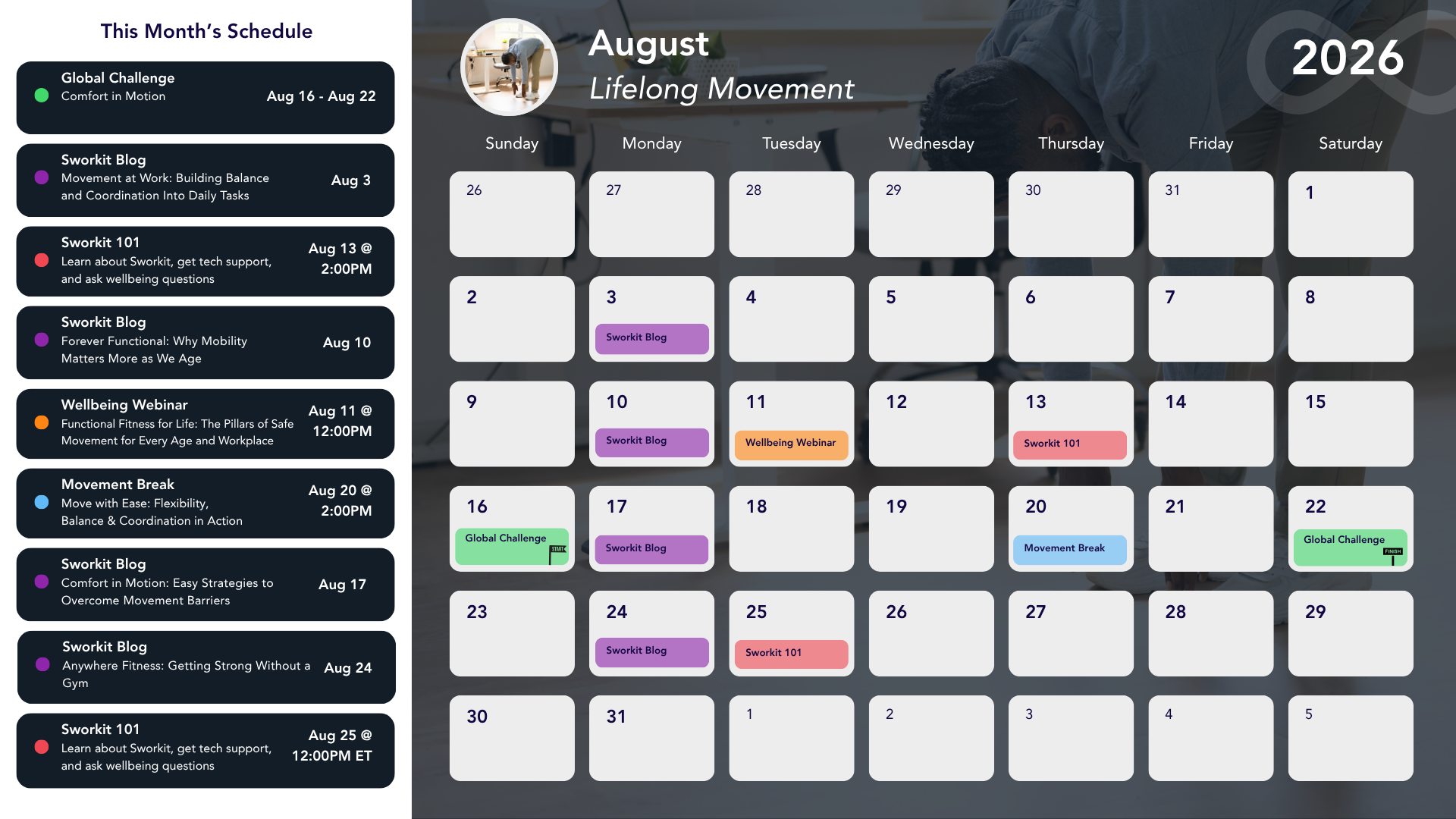Open the circular stretching photo thumbnail
This screenshot has height=819, width=1456.
509,67
